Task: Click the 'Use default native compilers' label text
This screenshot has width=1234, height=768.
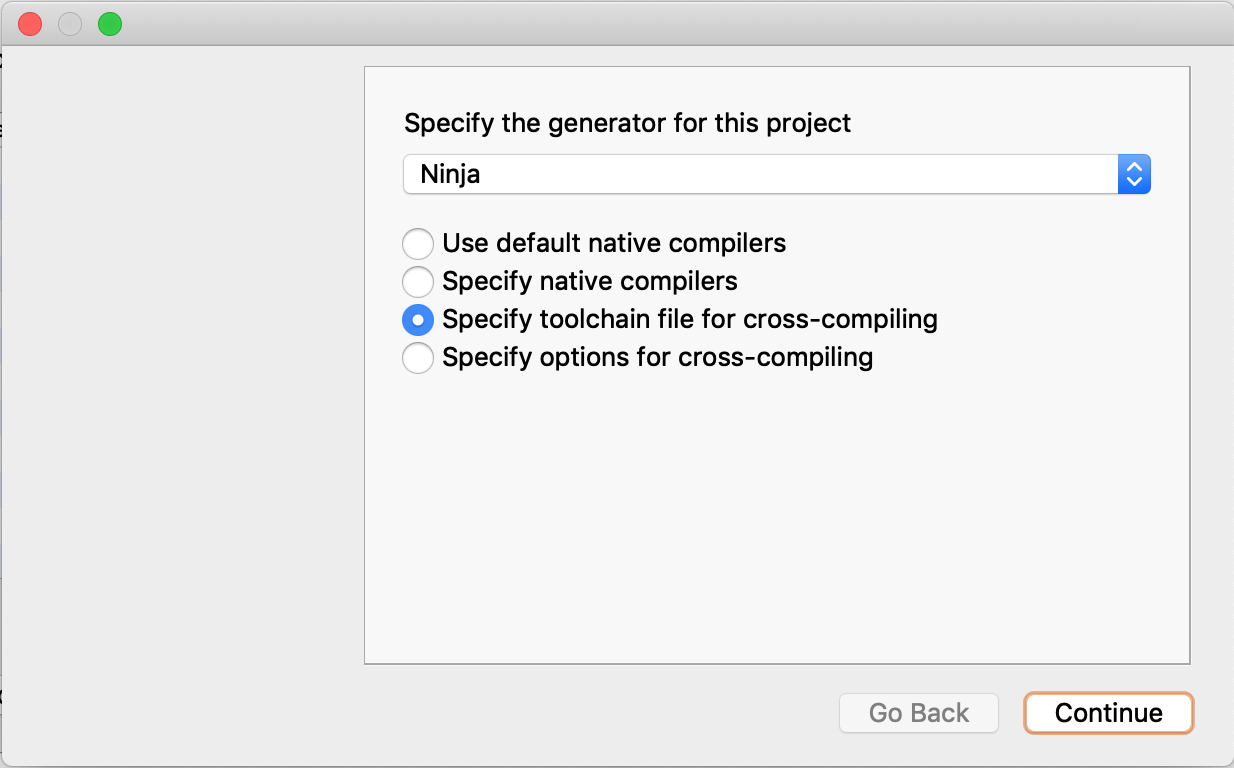Action: point(614,243)
